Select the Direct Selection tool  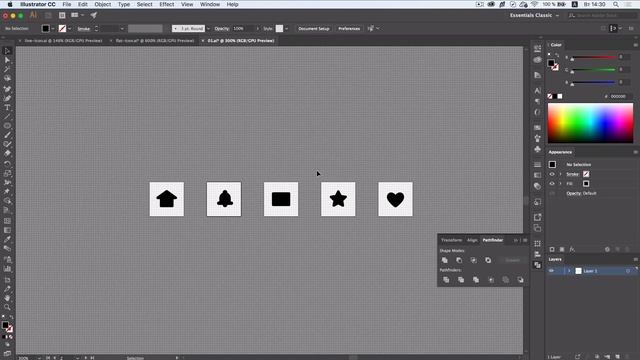pyautogui.click(x=7, y=60)
